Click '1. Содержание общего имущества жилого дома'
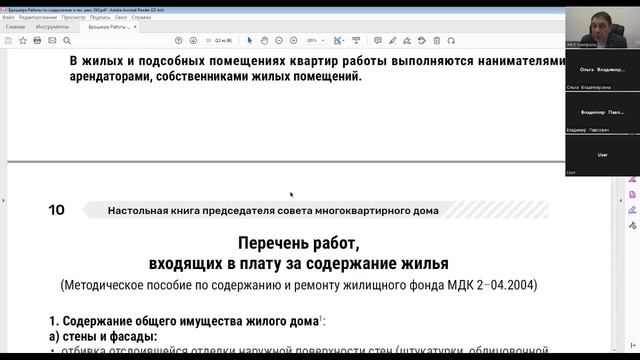 (184, 321)
